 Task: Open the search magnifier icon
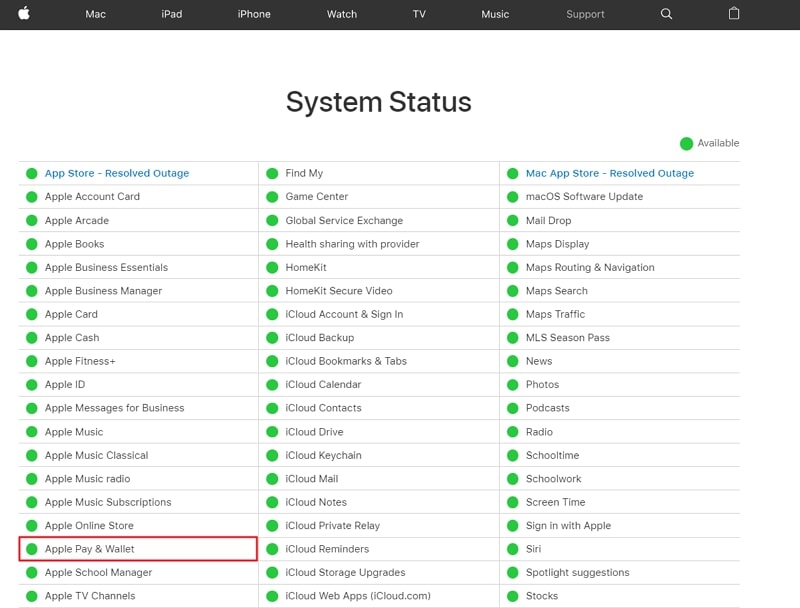click(x=667, y=14)
